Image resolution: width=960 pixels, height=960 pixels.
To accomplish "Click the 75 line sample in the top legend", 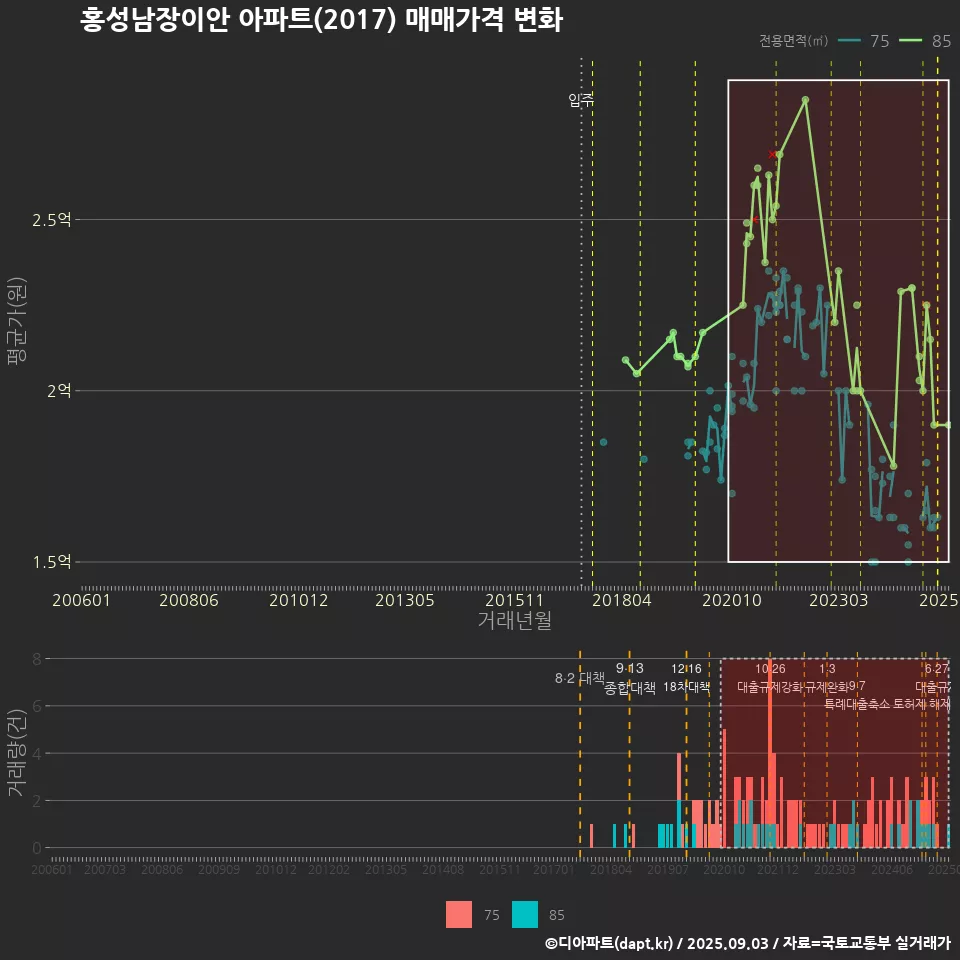I will 849,41.
